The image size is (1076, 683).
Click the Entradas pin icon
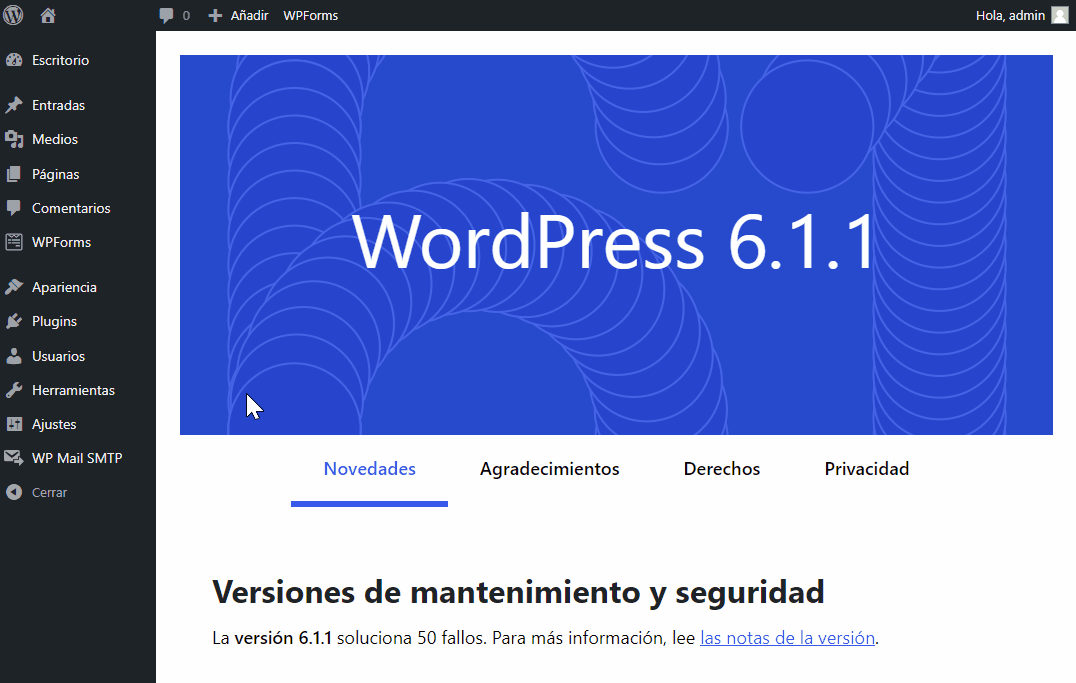pyautogui.click(x=14, y=105)
